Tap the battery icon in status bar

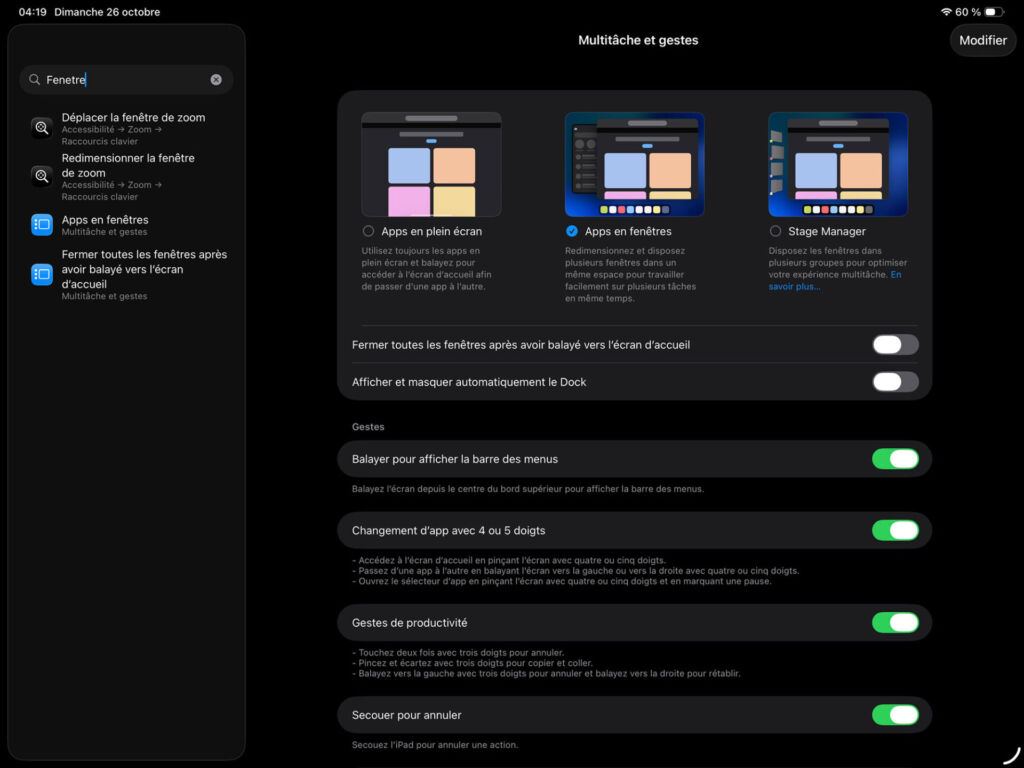(x=993, y=12)
